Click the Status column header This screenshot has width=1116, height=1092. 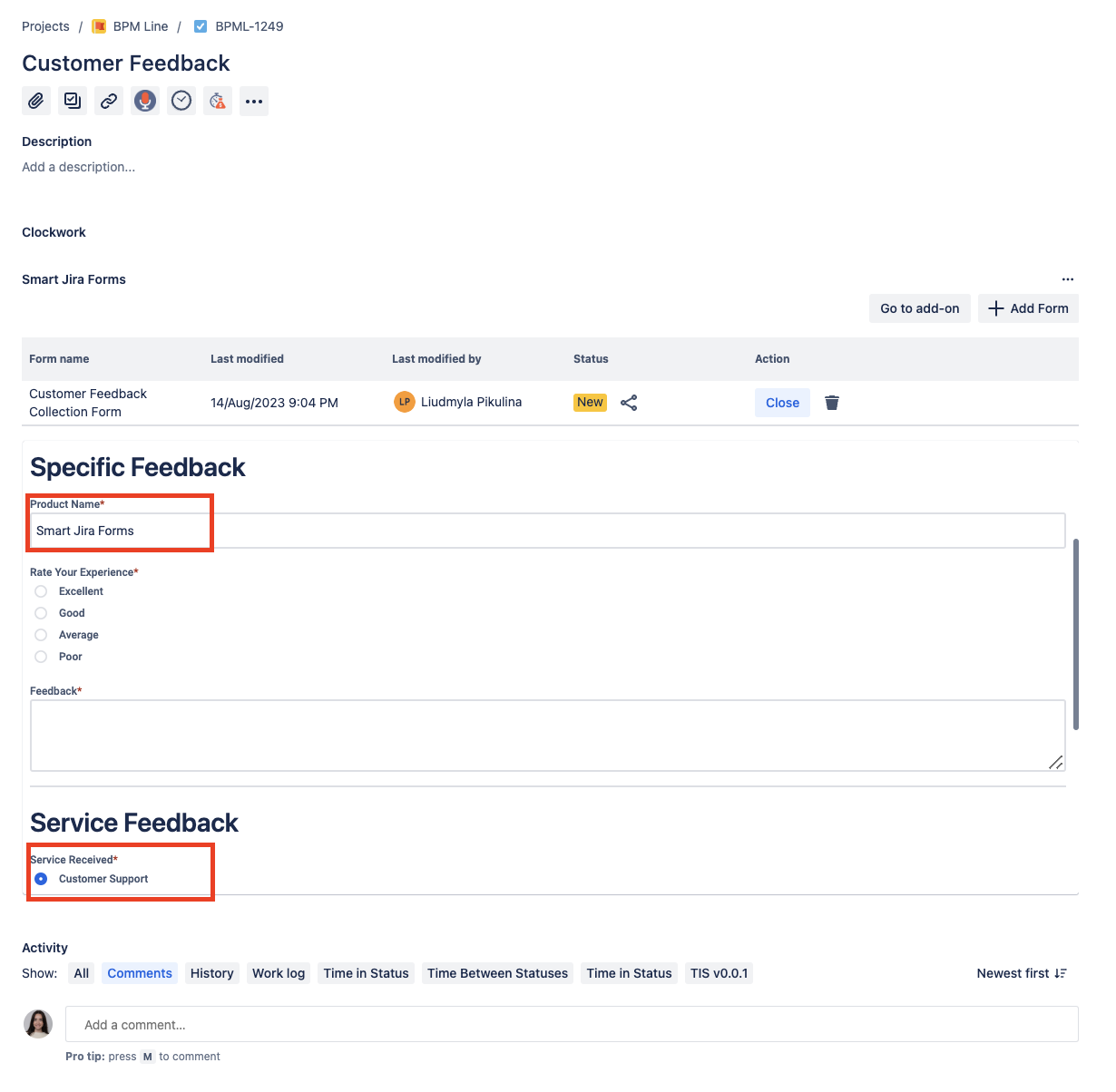[591, 359]
